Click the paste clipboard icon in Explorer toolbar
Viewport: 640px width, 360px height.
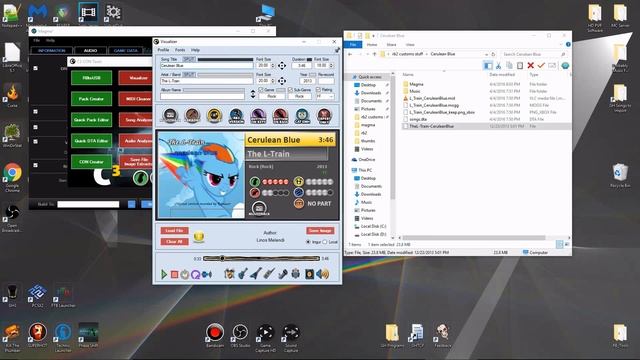point(520,65)
